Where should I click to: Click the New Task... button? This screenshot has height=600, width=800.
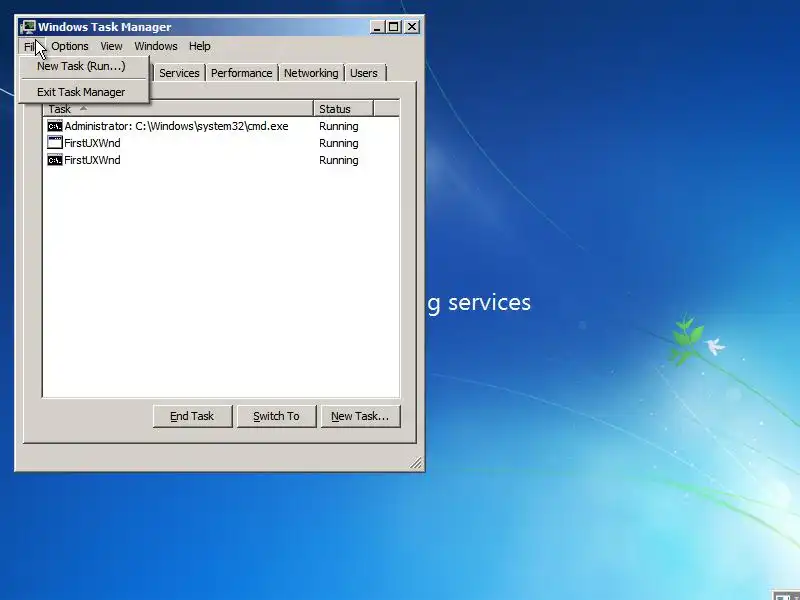click(360, 416)
